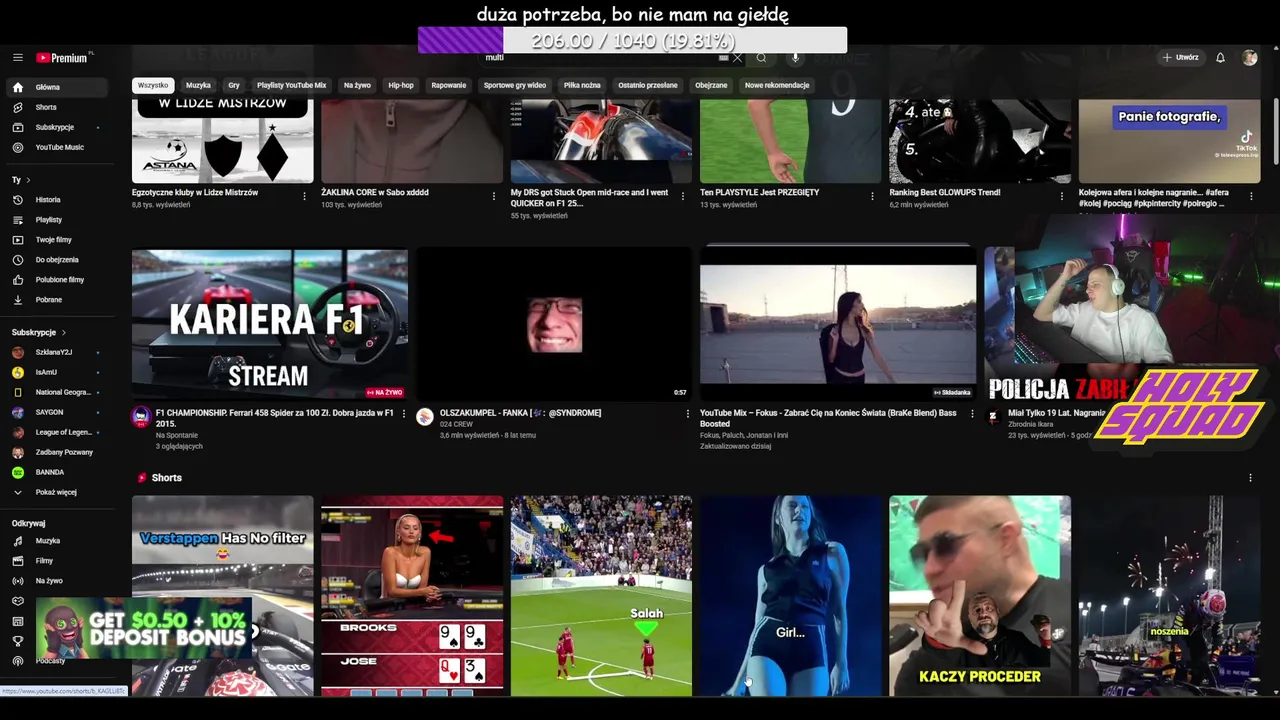Screen dimensions: 1280x720
Task: Open Verstappen Has No filter short
Action: point(222,596)
